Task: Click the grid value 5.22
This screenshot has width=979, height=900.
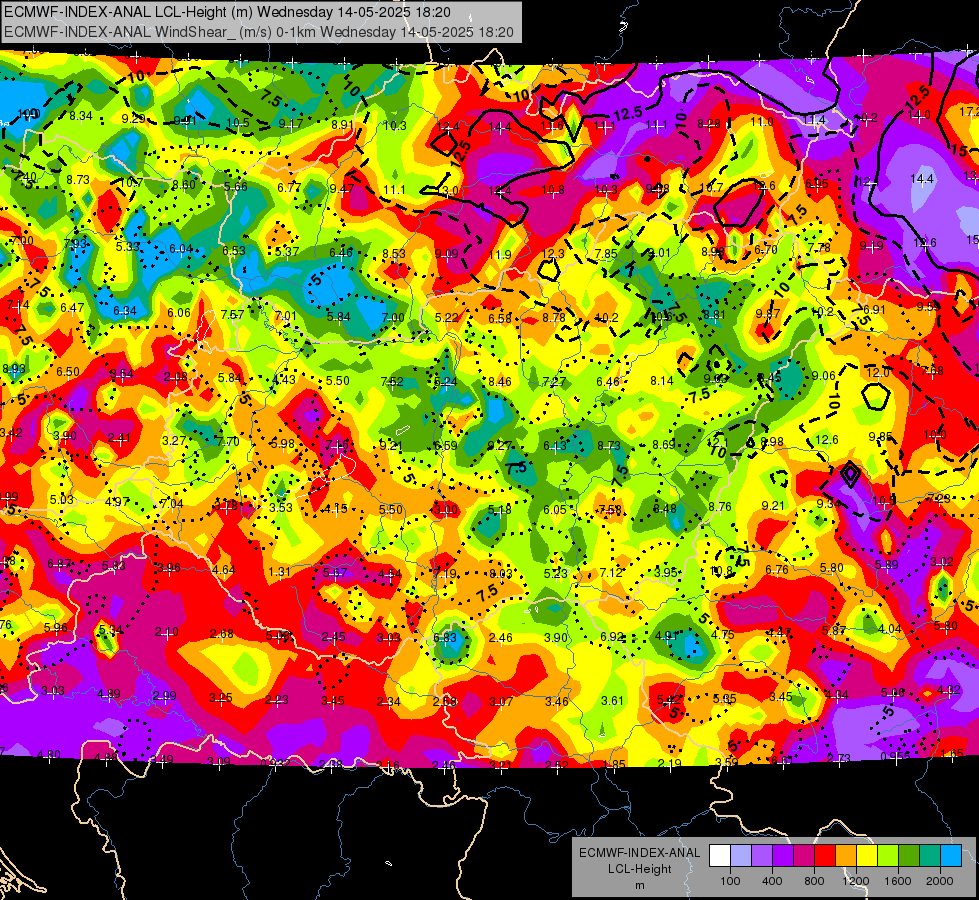Action: 446,317
